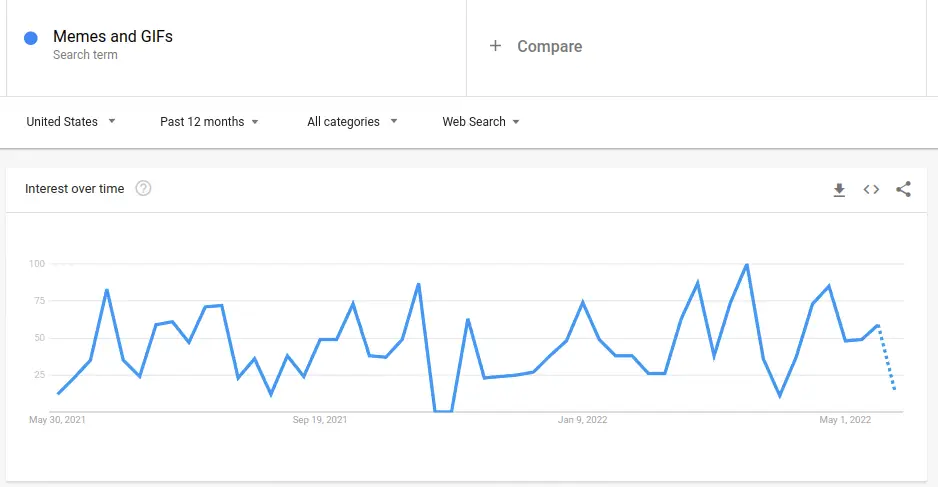The height and width of the screenshot is (487, 938).
Task: Click the May 1, 2022 axis label
Action: click(x=845, y=420)
